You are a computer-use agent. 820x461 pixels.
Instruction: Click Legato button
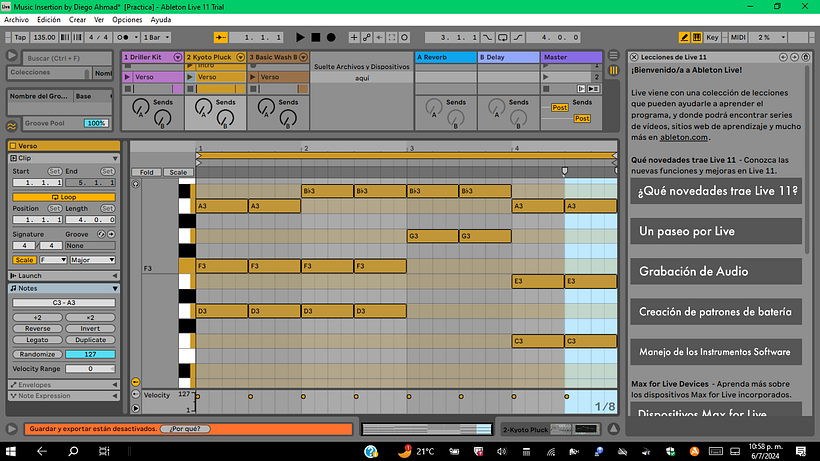click(x=38, y=340)
